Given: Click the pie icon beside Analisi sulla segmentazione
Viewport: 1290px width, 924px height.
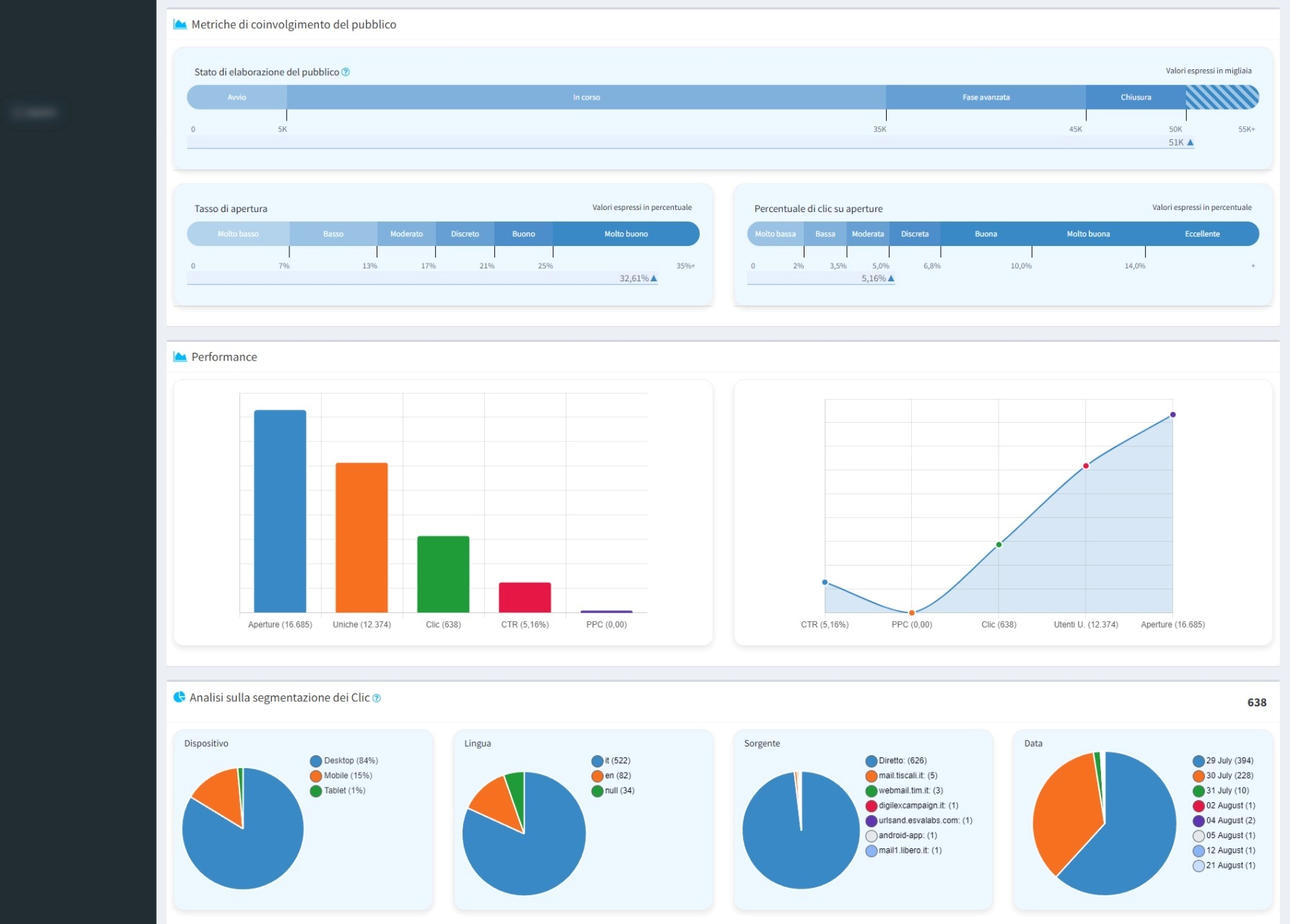Looking at the screenshot, I should (x=179, y=697).
